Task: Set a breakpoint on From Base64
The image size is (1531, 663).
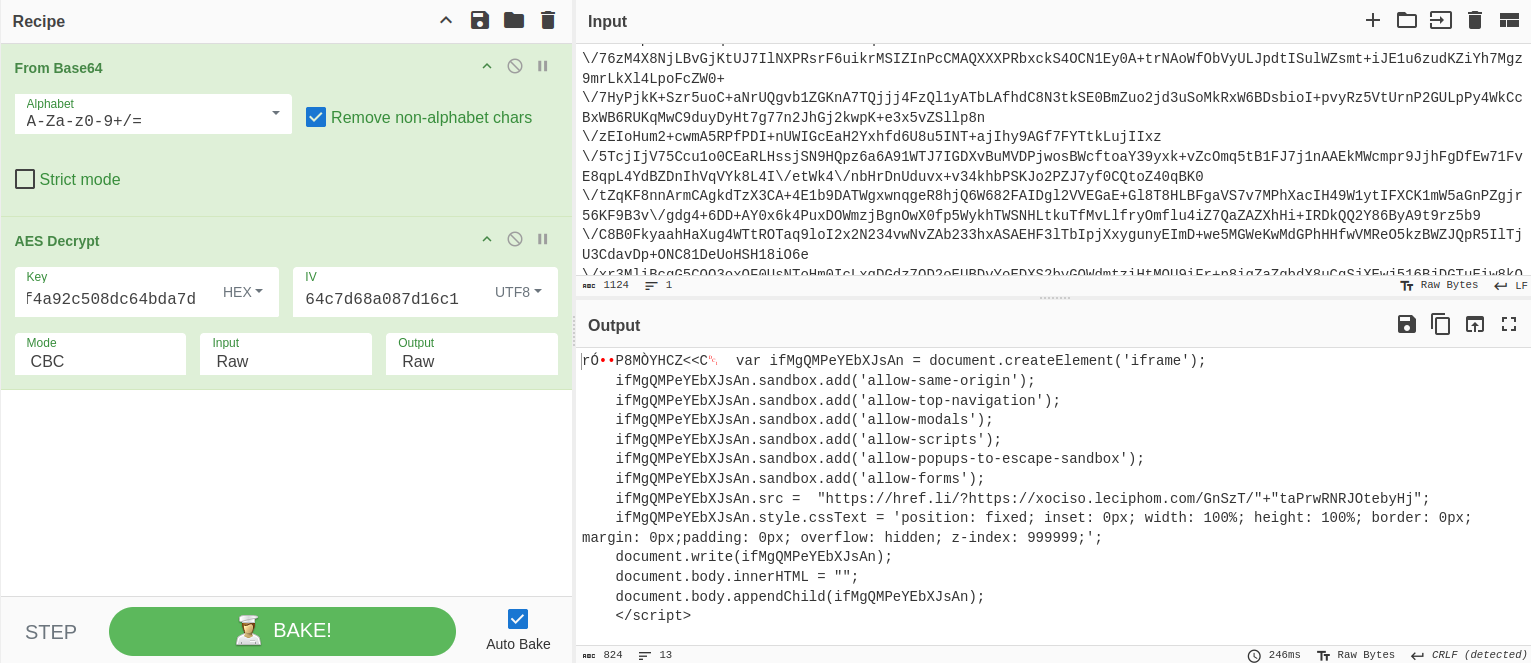Action: click(543, 66)
